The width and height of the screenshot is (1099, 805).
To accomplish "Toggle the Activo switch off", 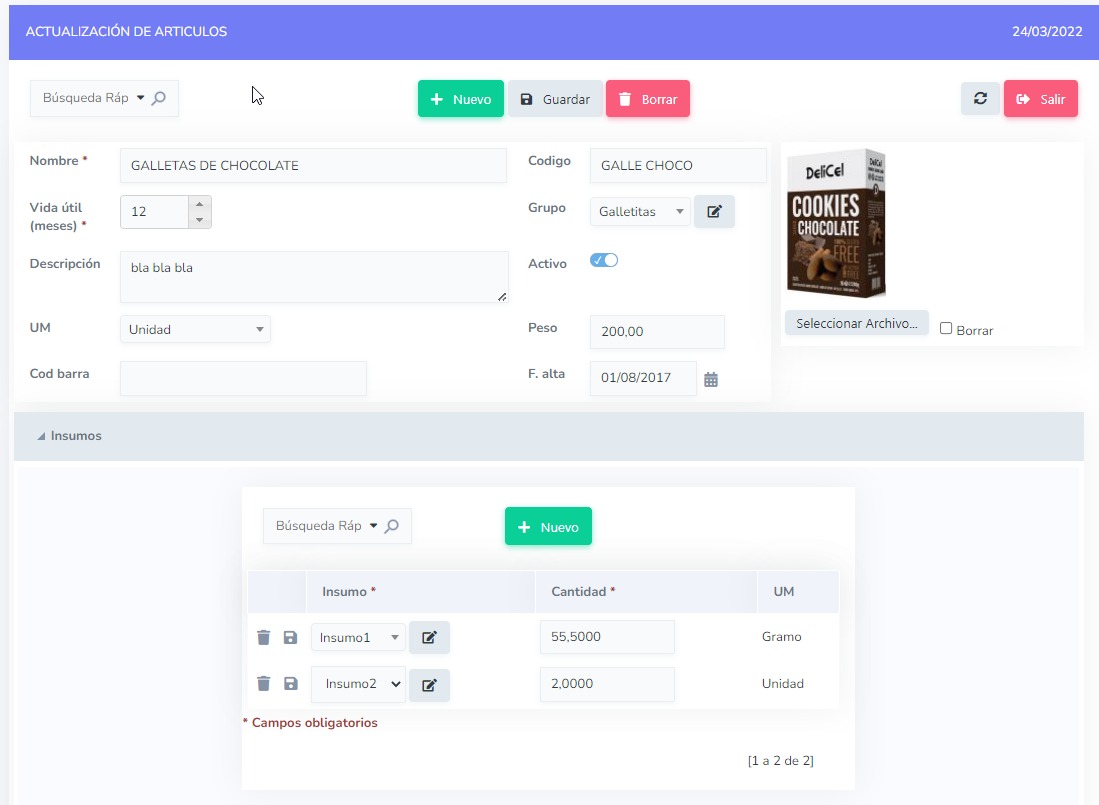I will click(x=604, y=260).
